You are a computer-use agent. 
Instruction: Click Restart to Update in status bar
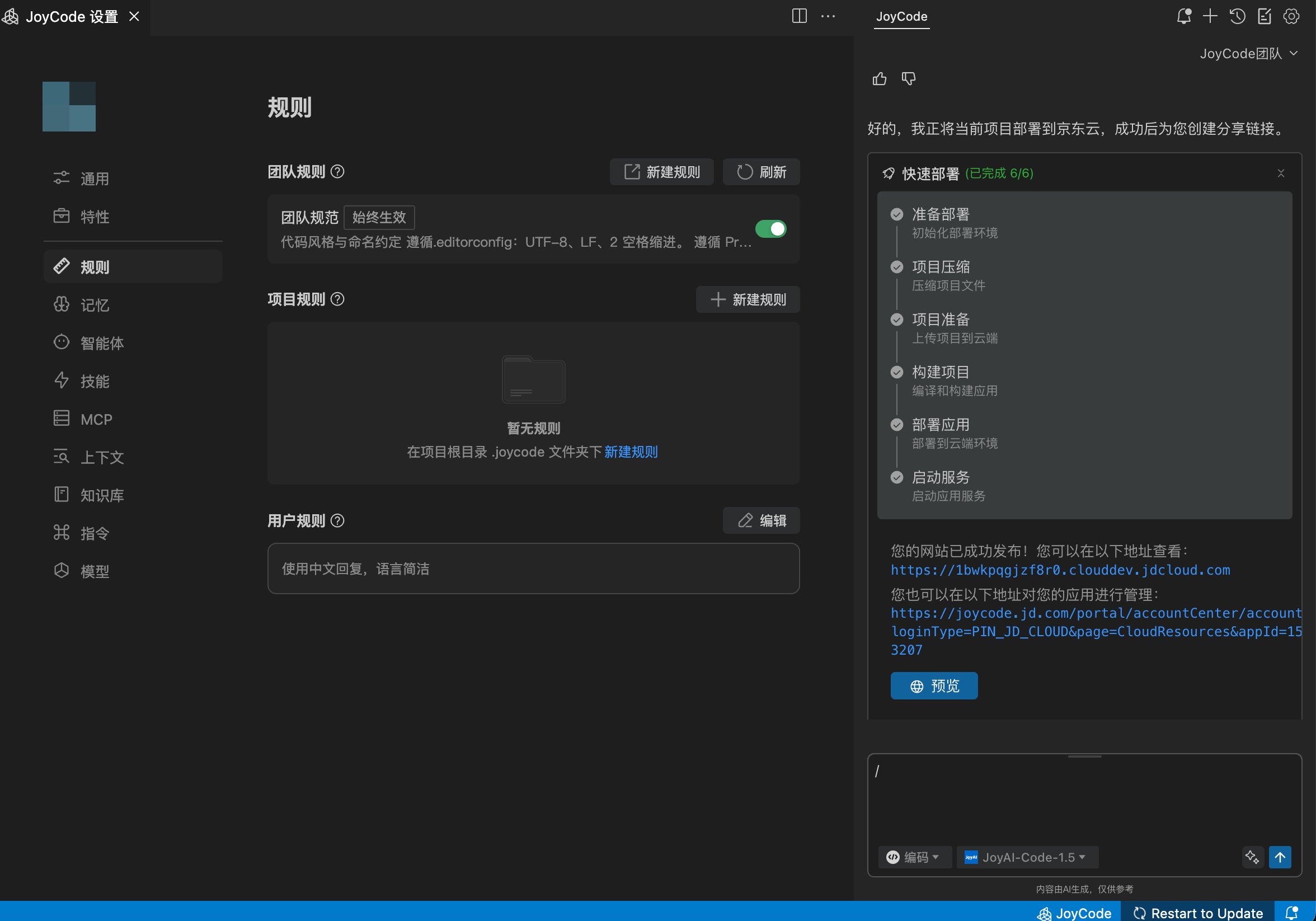point(1198,913)
